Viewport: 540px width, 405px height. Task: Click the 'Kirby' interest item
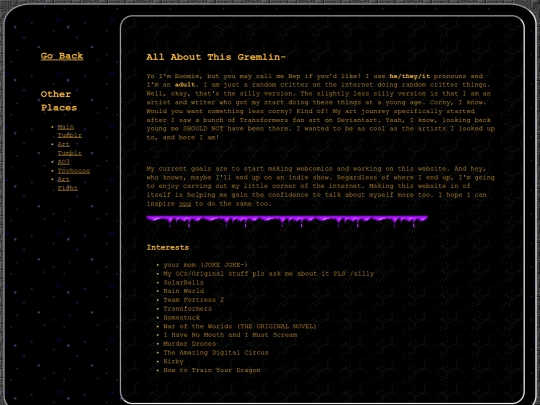(173, 362)
